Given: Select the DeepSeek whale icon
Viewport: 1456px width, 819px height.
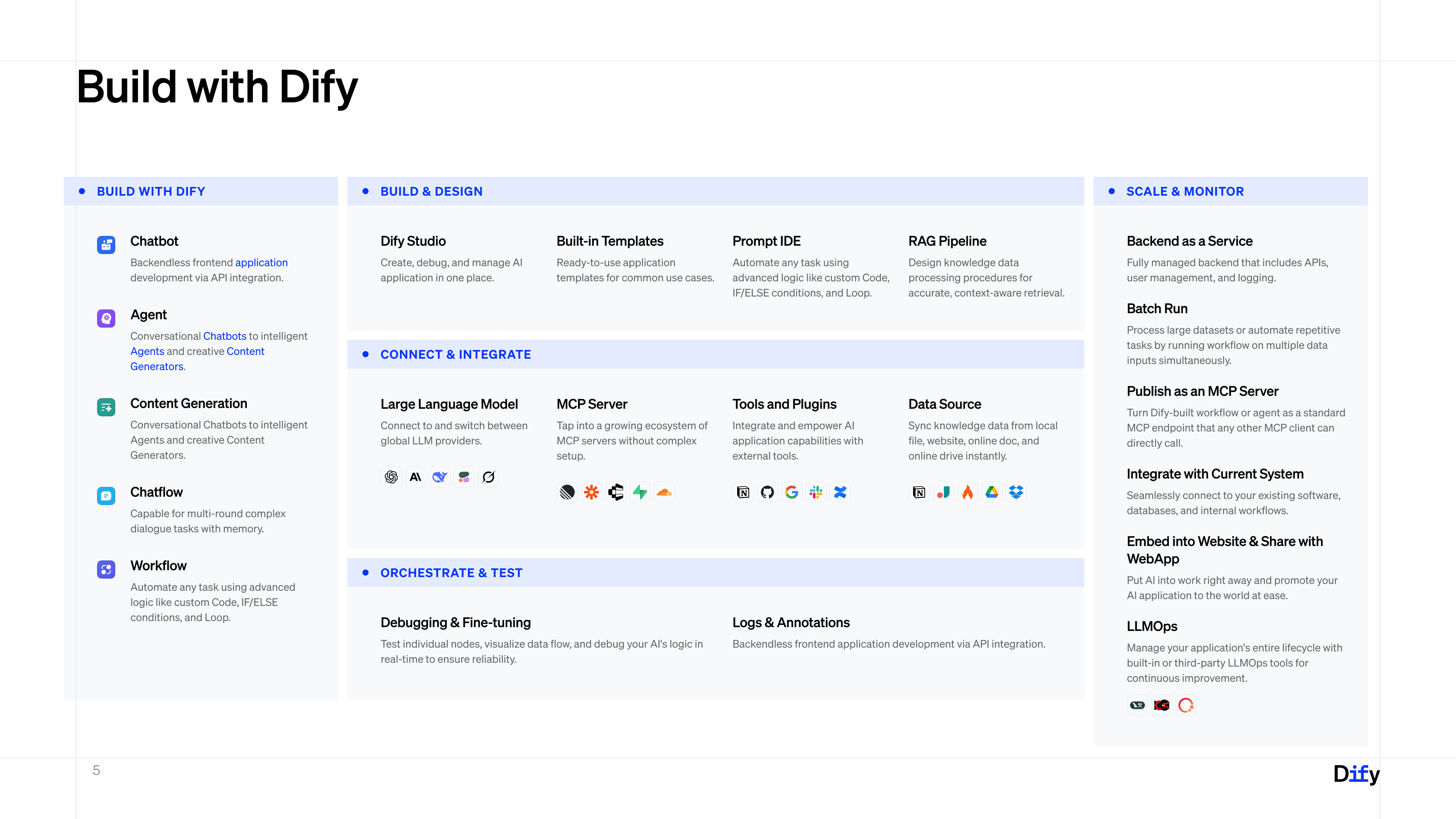Looking at the screenshot, I should 440,477.
